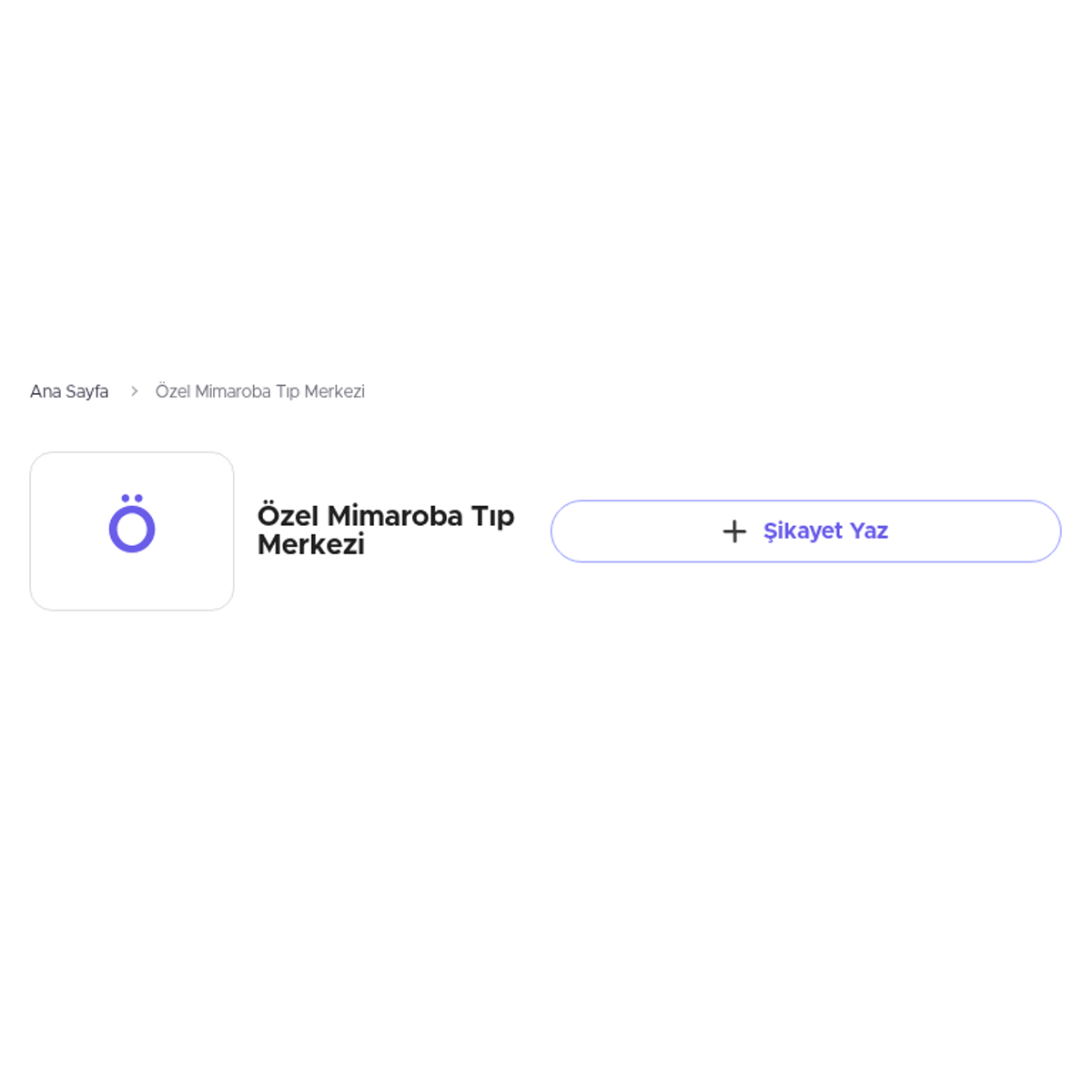Open the rounded company logo box
The height and width of the screenshot is (1092, 1092).
pos(132,531)
